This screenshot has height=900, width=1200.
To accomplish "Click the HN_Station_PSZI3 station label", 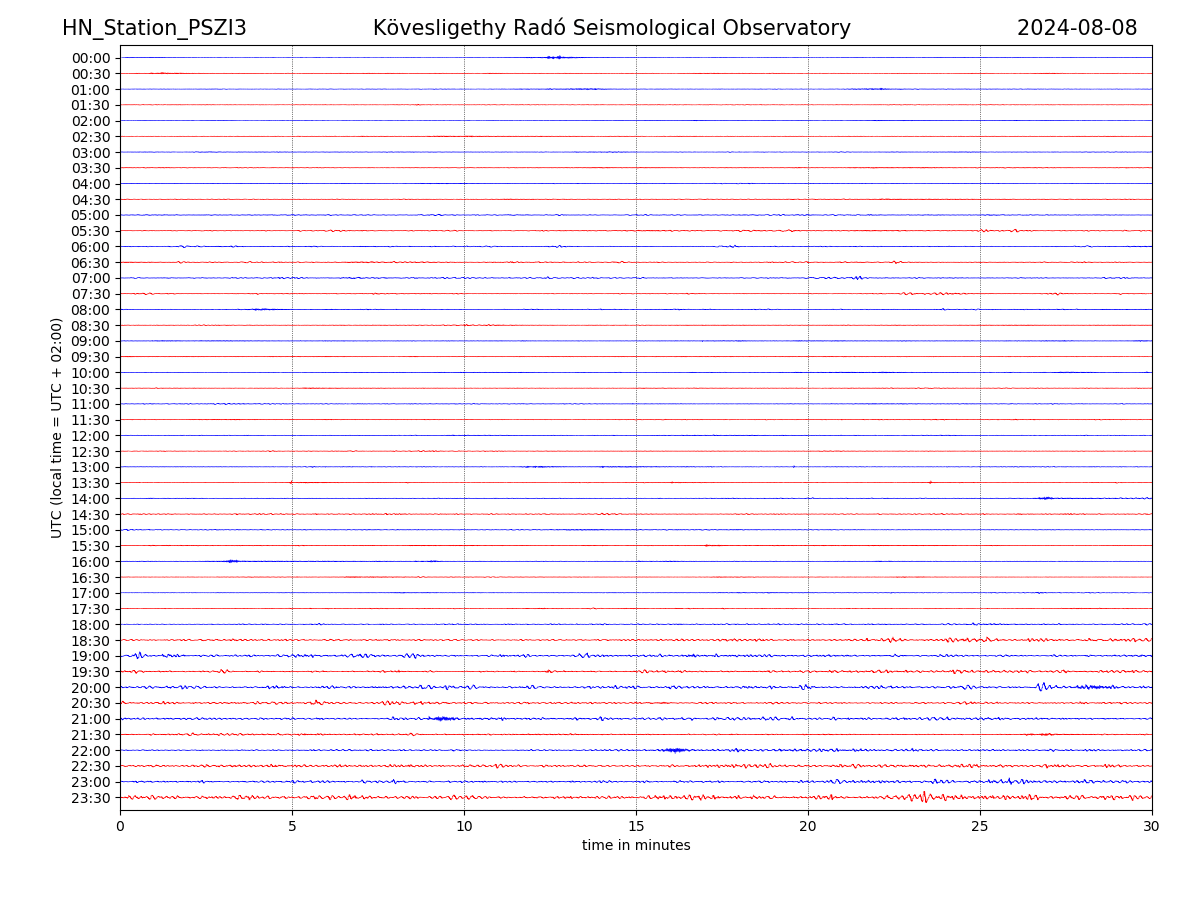I will [154, 28].
